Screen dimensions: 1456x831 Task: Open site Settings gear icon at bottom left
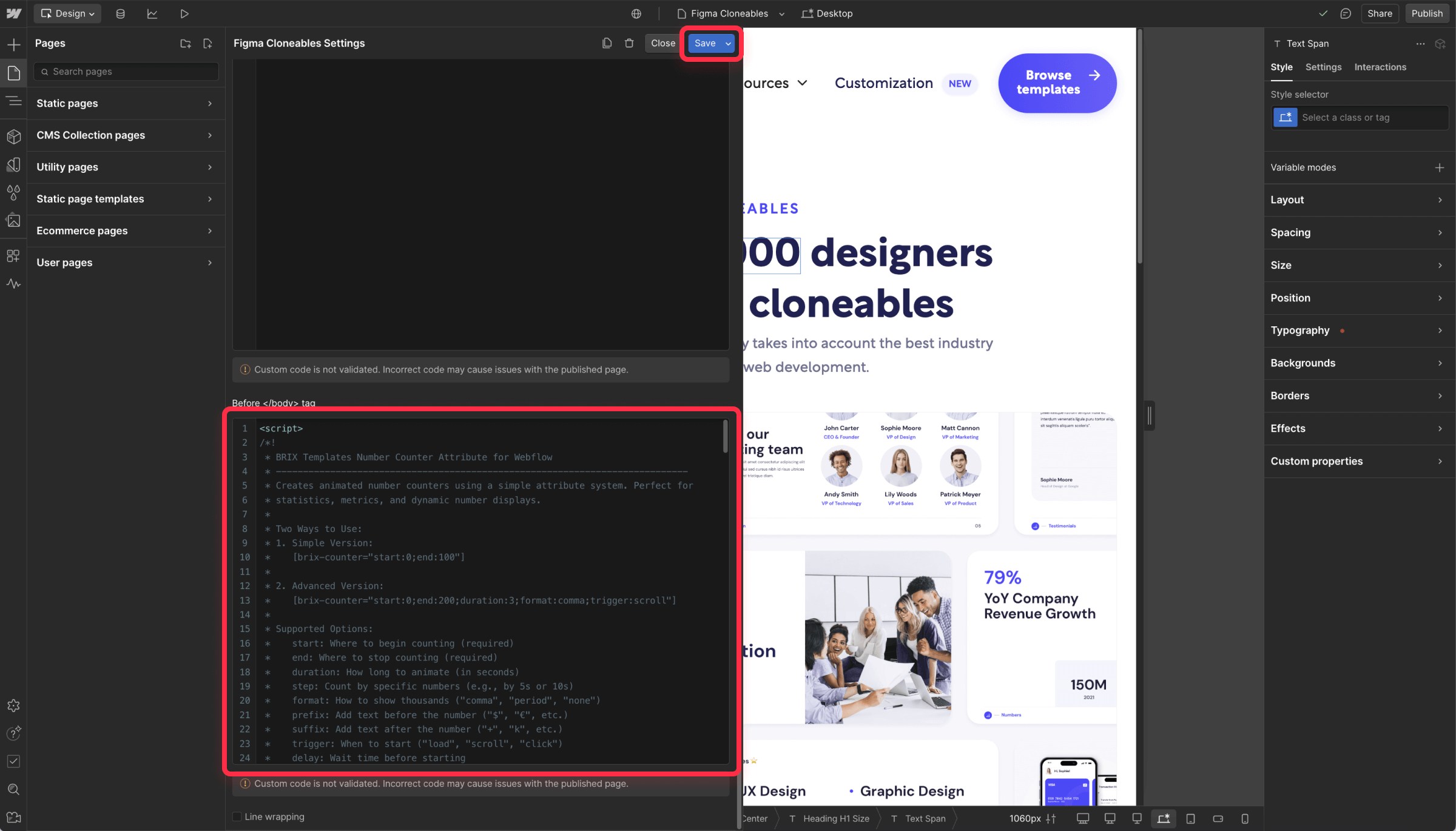click(x=13, y=705)
